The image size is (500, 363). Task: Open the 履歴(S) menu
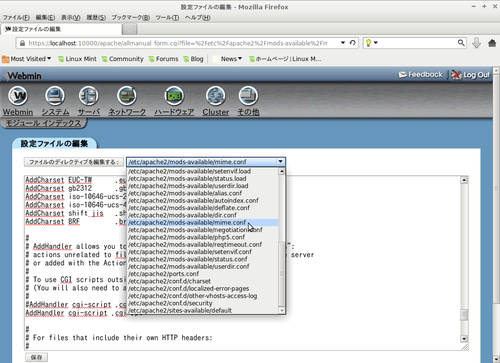(x=96, y=17)
